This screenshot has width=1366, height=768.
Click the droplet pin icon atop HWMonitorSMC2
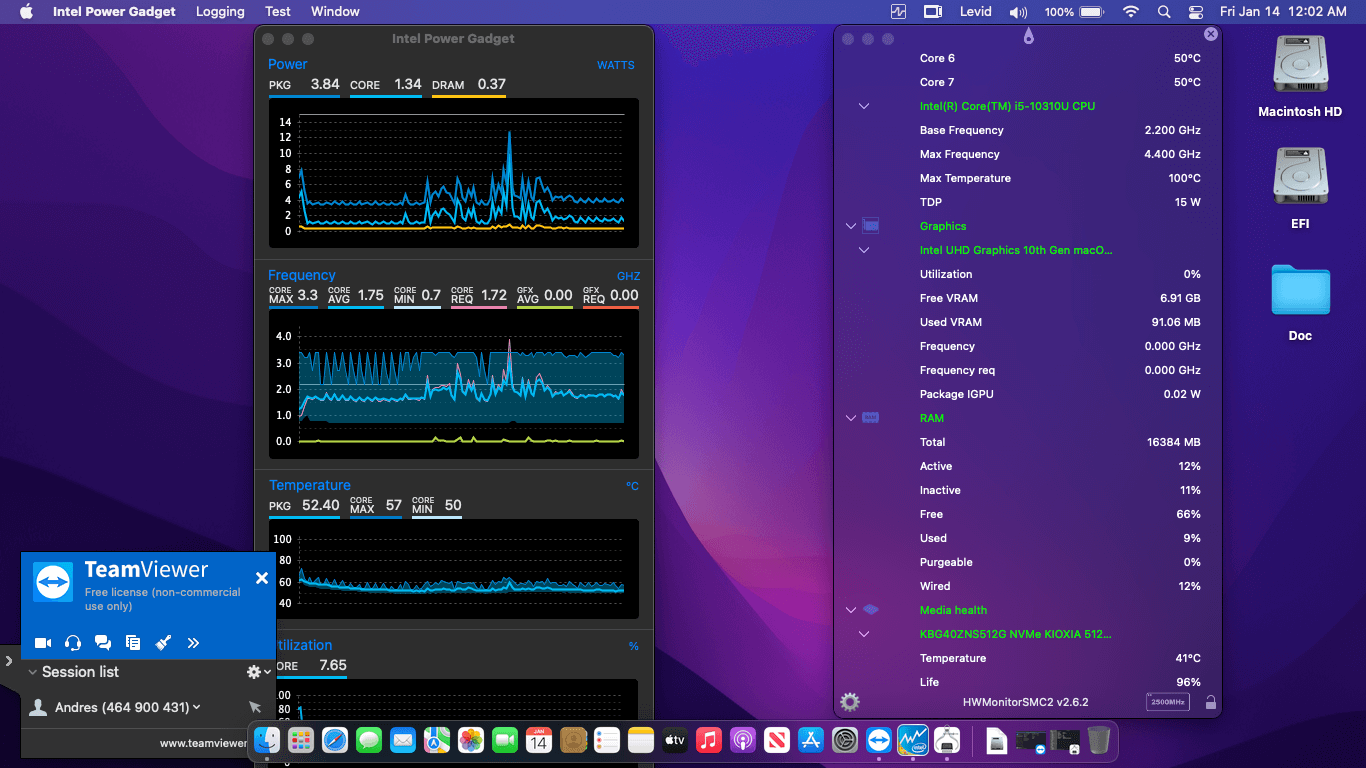[1028, 36]
